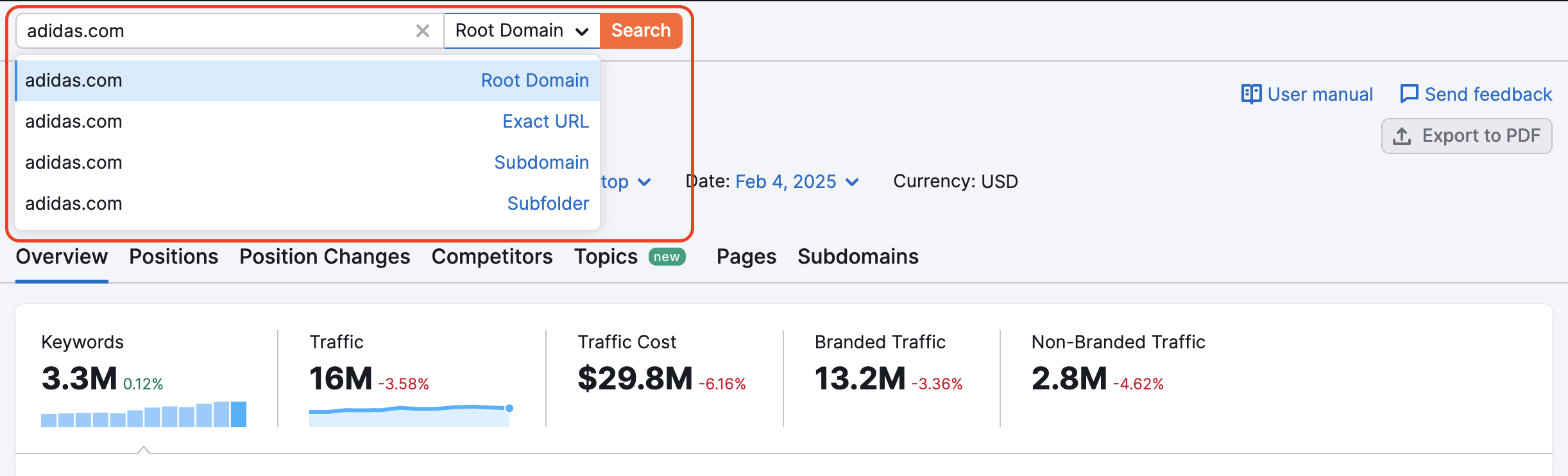
Task: Click the endpoint dot on Traffic line chart
Action: click(x=509, y=408)
